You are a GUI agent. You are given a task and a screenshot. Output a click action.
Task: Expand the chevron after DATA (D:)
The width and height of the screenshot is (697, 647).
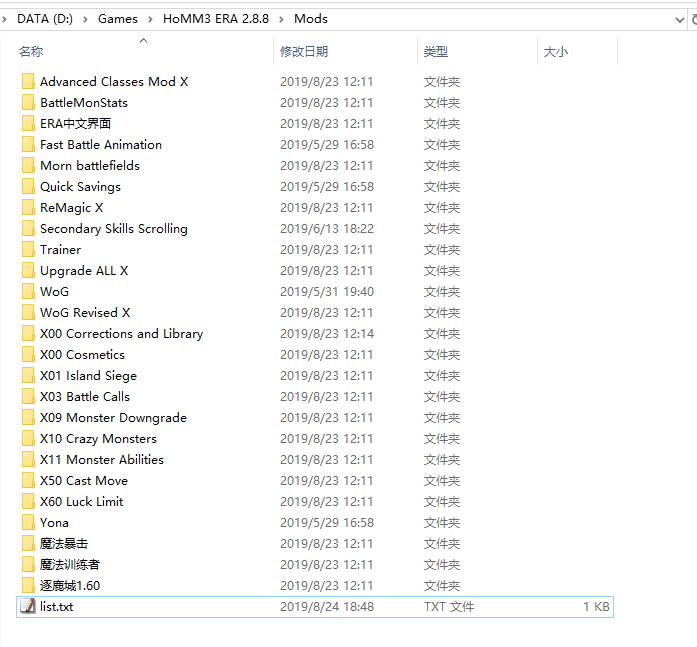(x=85, y=19)
